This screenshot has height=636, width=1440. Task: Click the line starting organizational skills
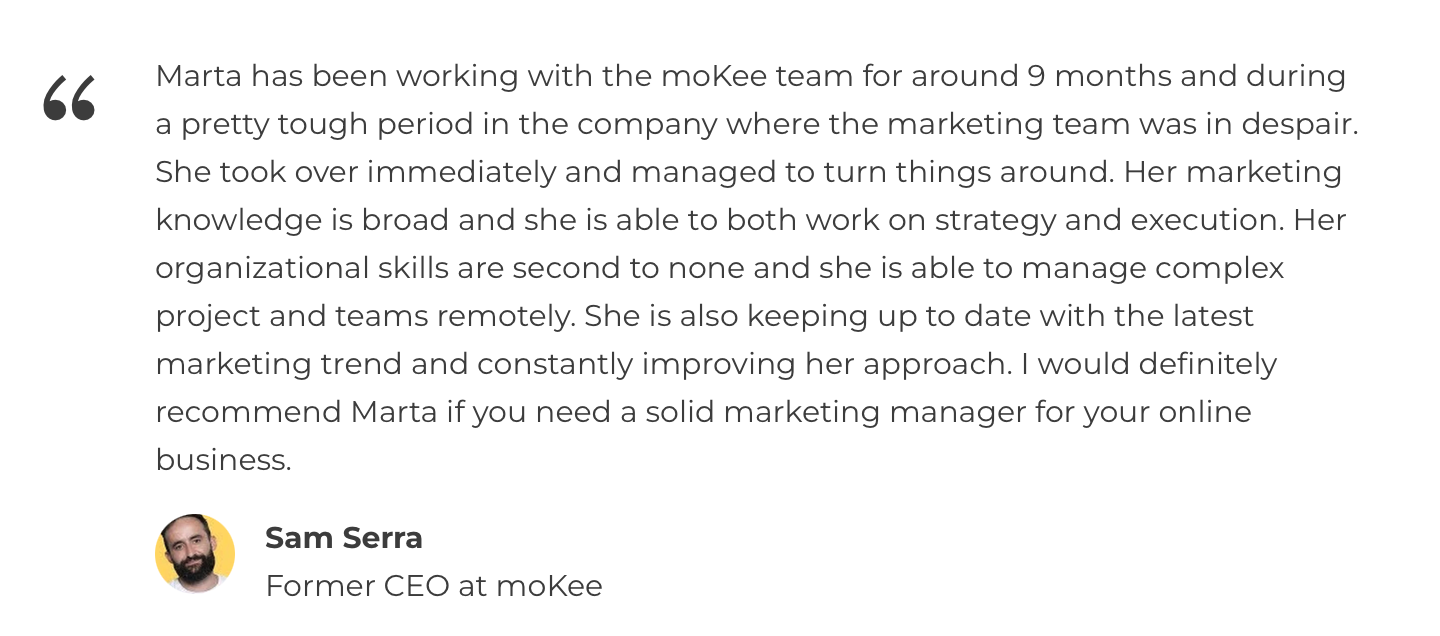720,268
